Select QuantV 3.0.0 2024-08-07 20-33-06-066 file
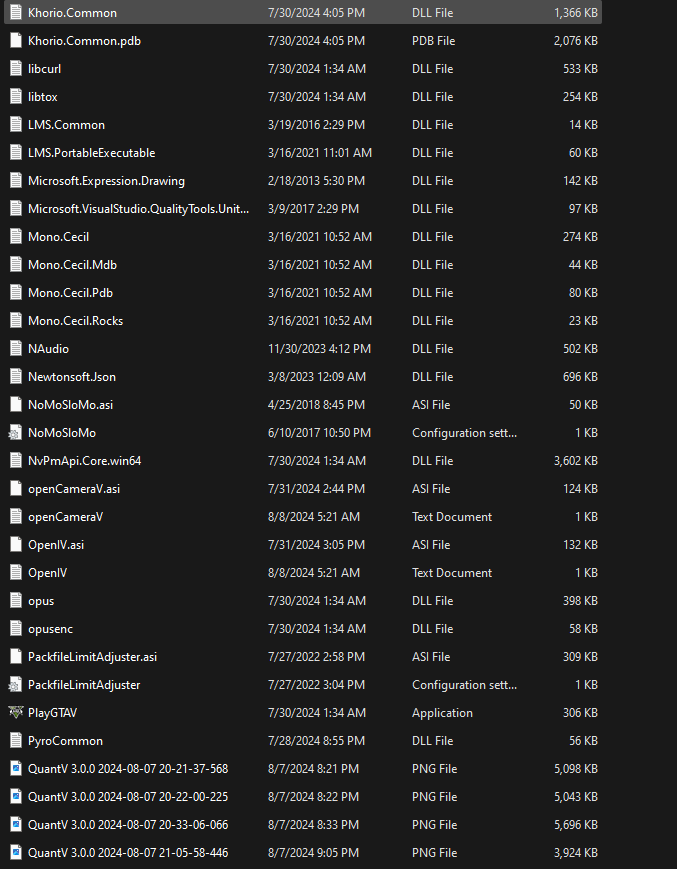Screen dimensions: 677x869 coord(128,824)
